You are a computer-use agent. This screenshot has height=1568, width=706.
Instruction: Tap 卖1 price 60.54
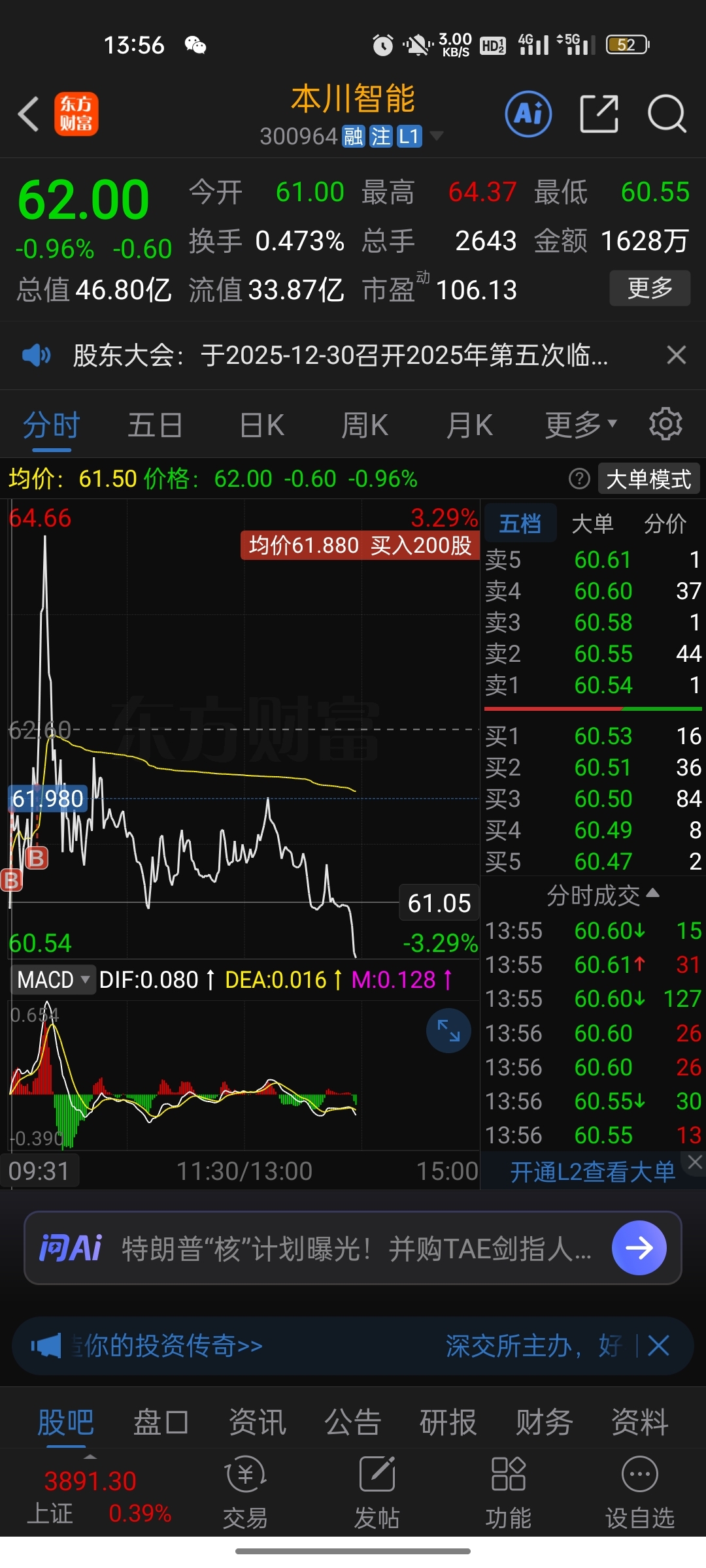pos(603,685)
